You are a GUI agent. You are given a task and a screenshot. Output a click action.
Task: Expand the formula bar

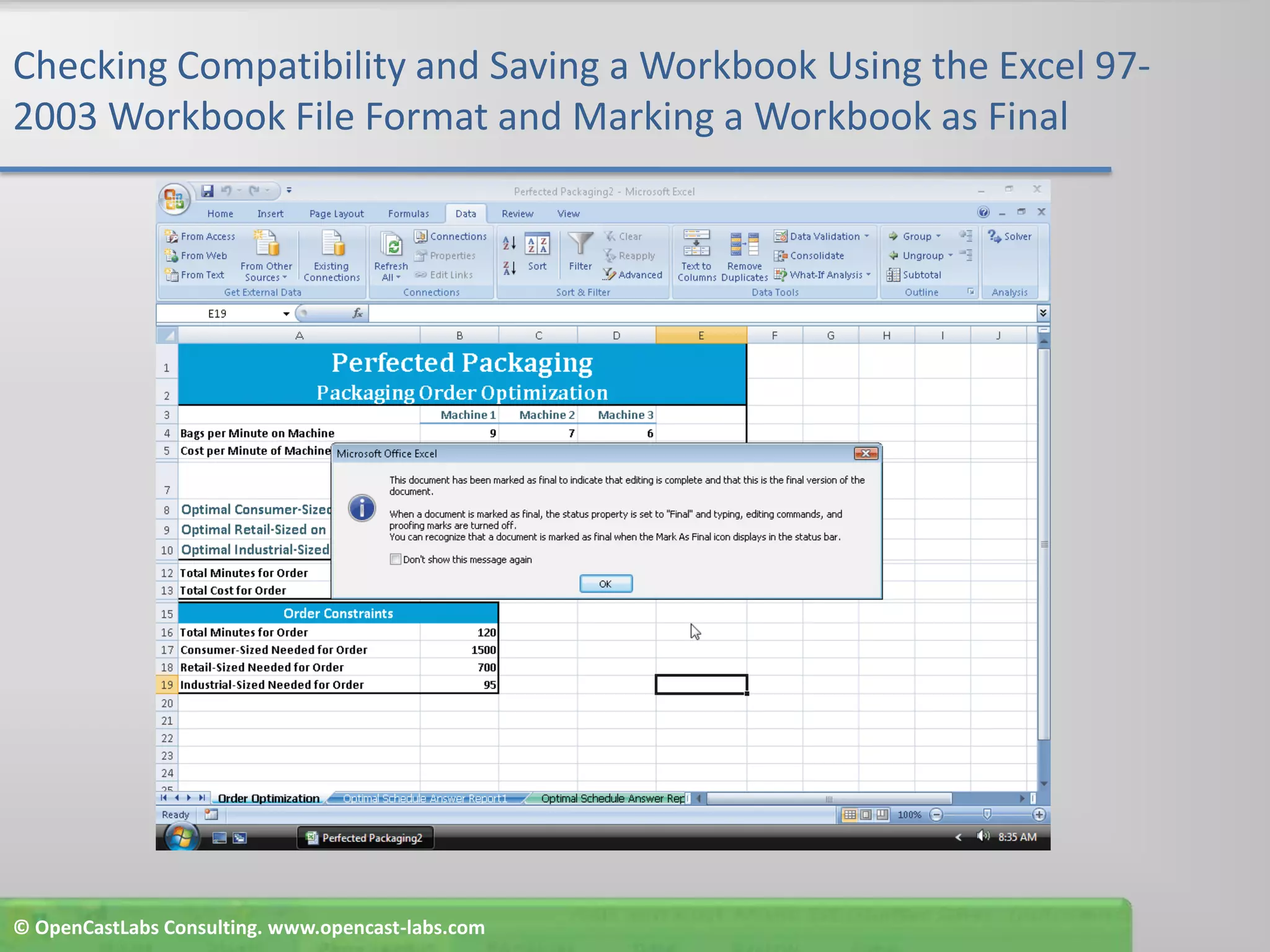(1043, 313)
